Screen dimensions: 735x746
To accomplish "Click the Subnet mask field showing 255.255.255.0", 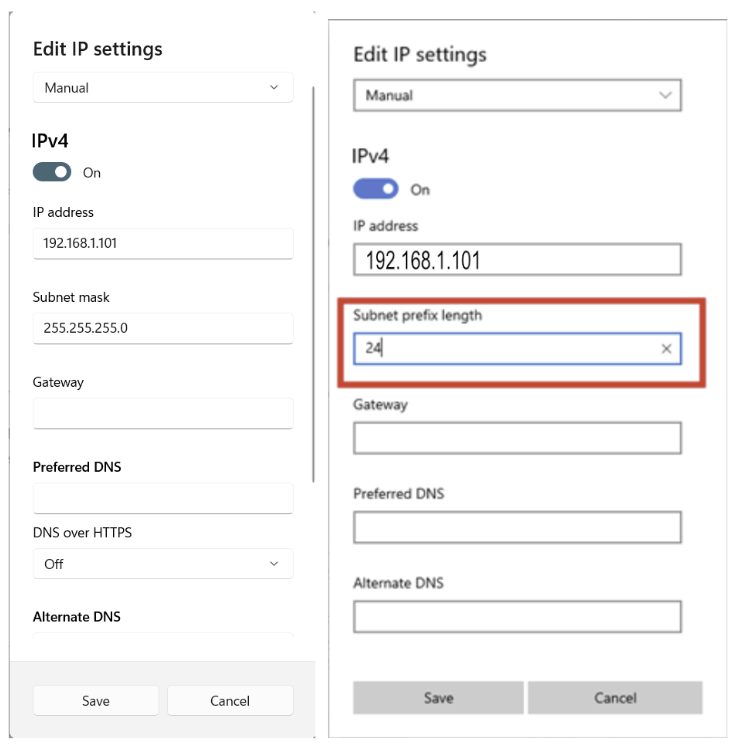I will point(163,328).
